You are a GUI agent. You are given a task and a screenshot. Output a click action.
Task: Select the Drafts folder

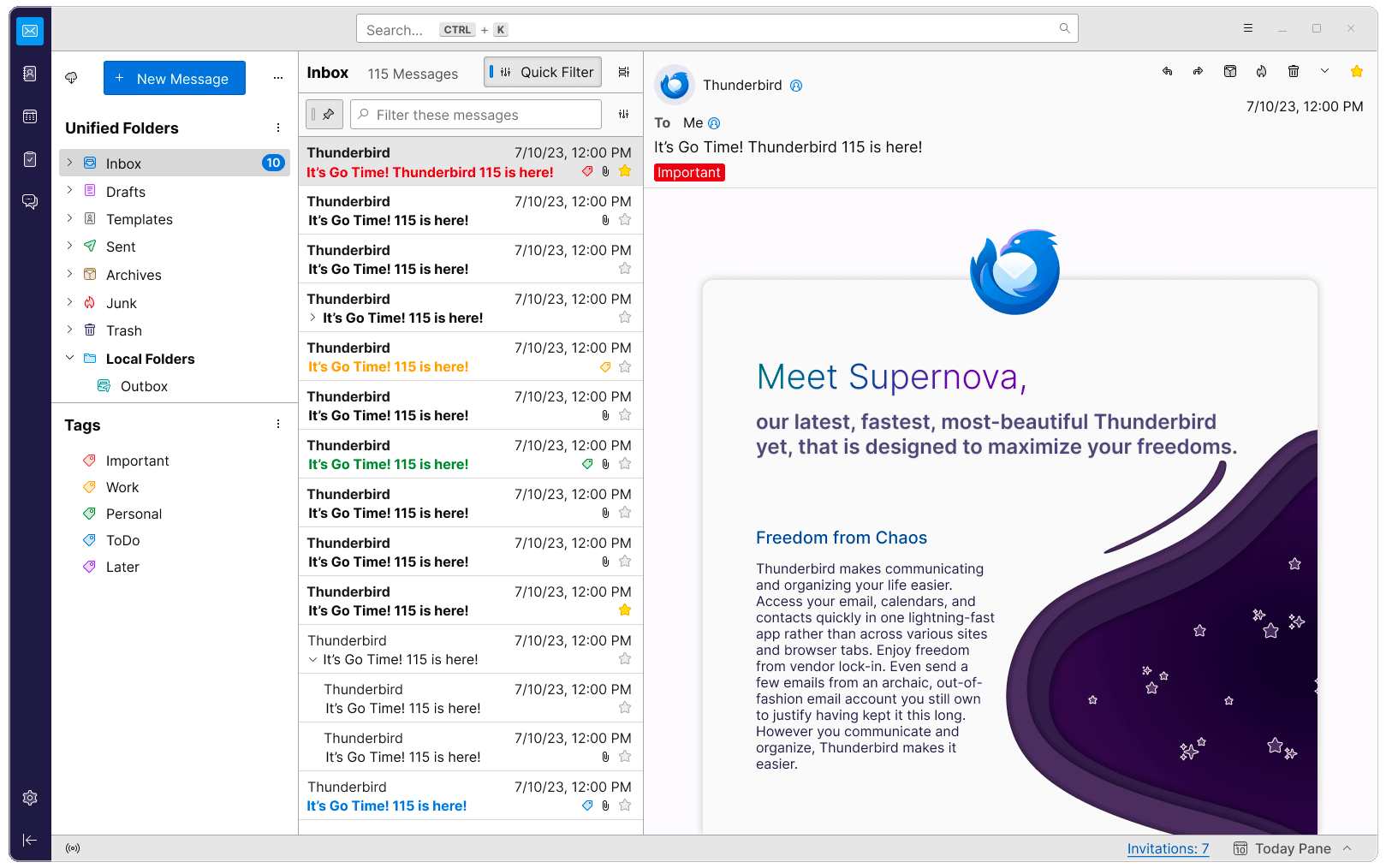coord(126,192)
